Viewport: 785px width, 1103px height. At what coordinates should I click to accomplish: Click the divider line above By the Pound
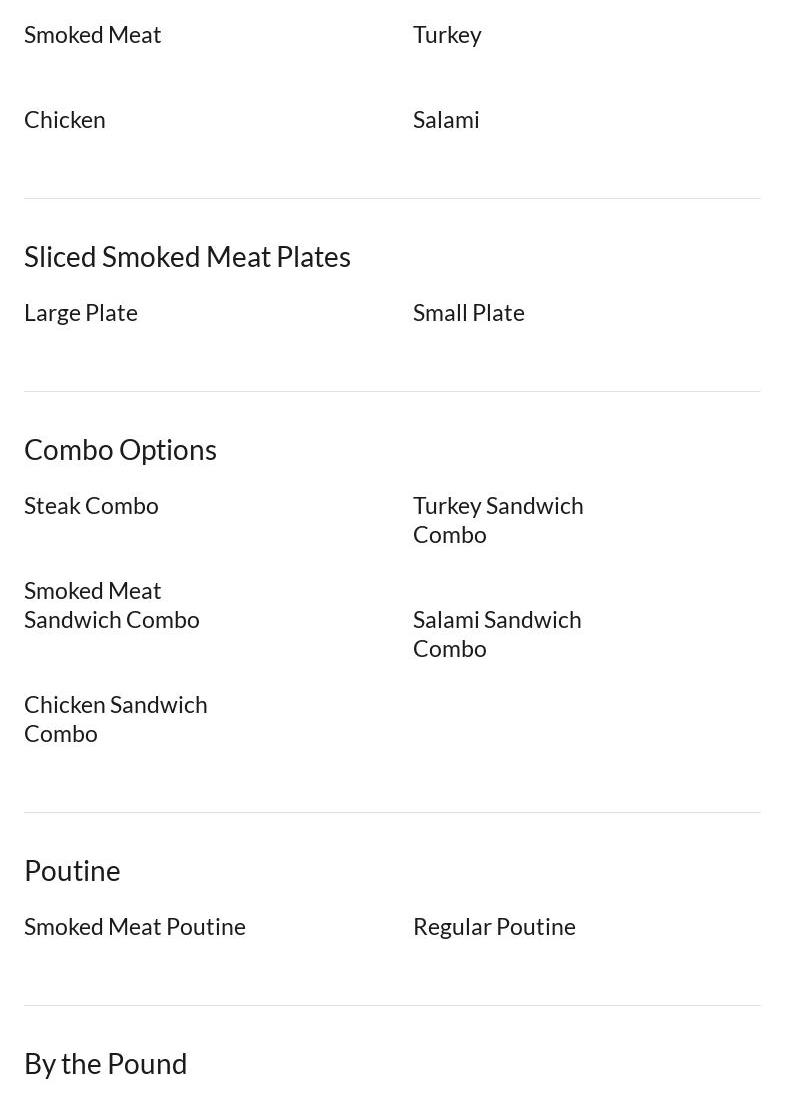coord(392,1006)
